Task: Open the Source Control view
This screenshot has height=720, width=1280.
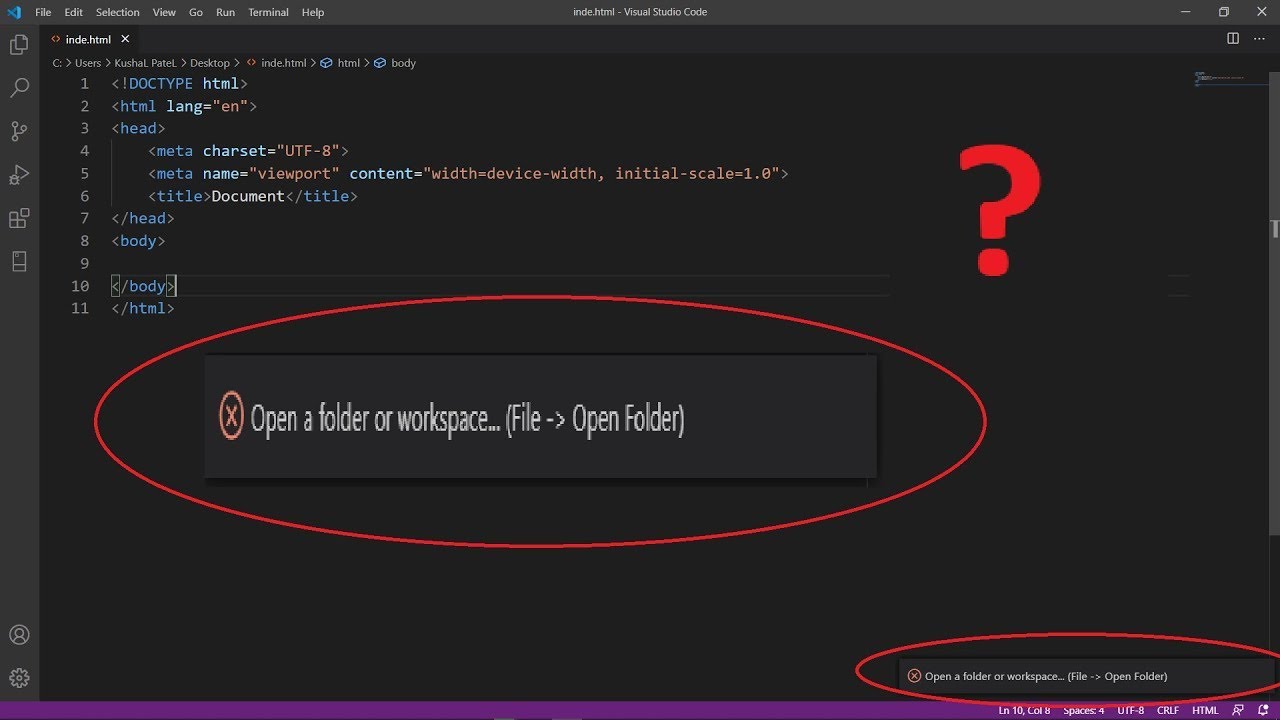Action: pyautogui.click(x=19, y=131)
